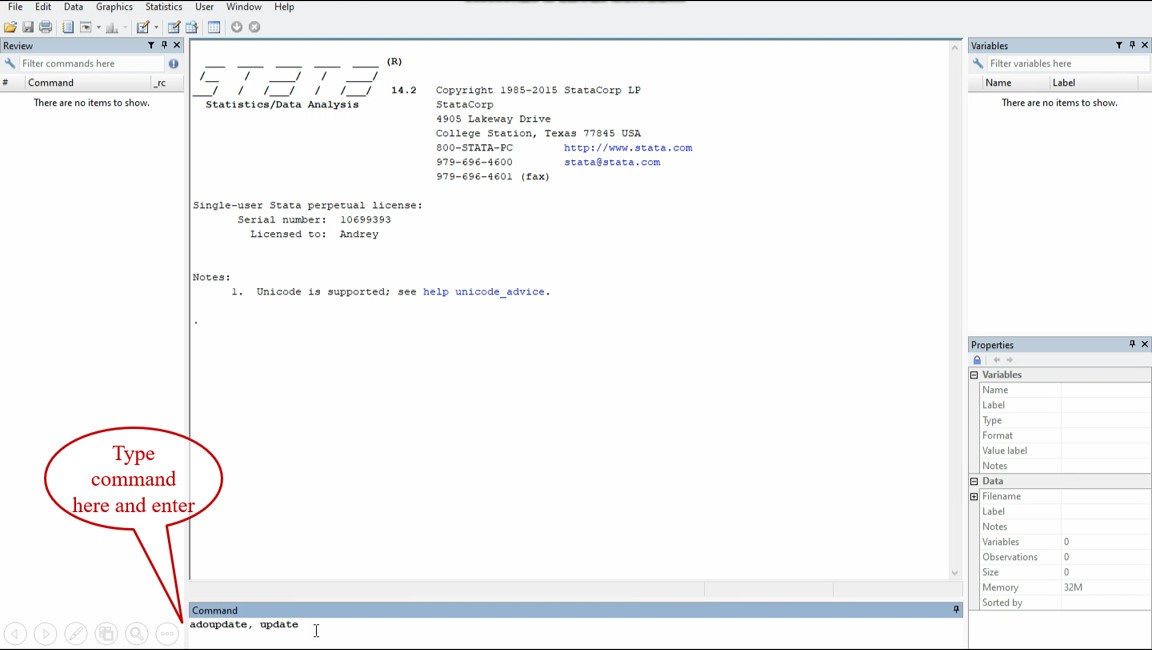Click the Properties next arrow
The image size is (1152, 650).
pyautogui.click(x=1009, y=360)
